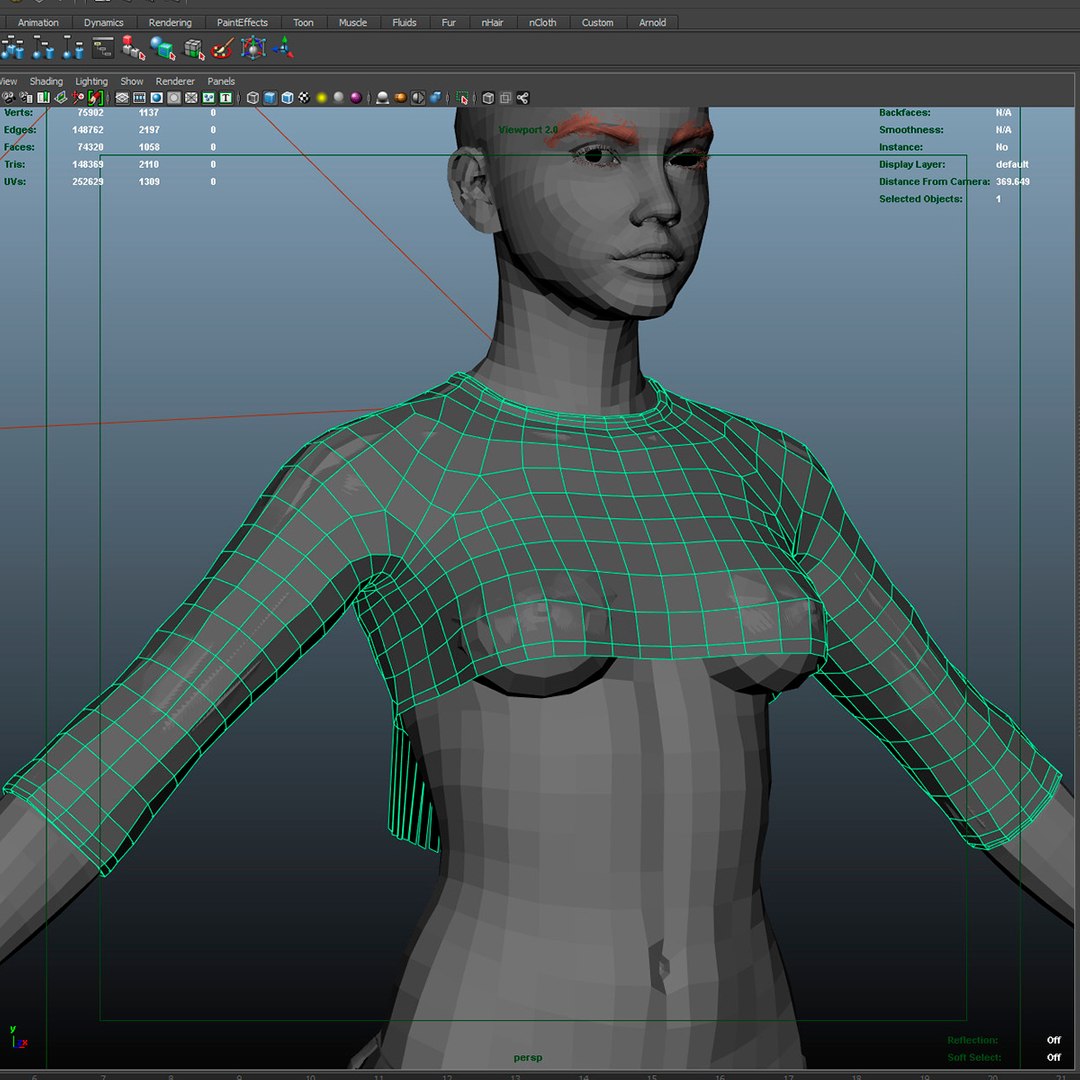Toggle Textured display checker icon
The height and width of the screenshot is (1080, 1080).
tap(304, 98)
